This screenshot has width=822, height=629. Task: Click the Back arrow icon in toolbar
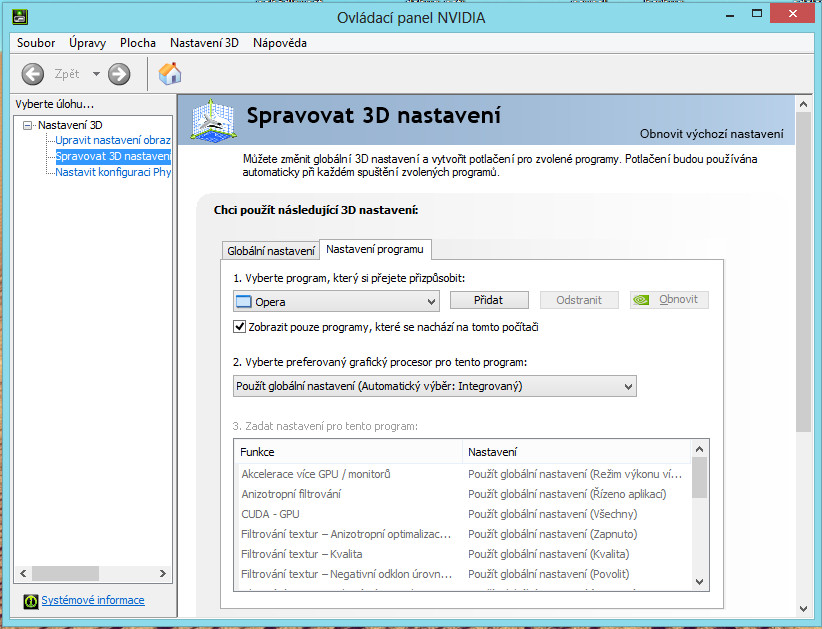33,74
